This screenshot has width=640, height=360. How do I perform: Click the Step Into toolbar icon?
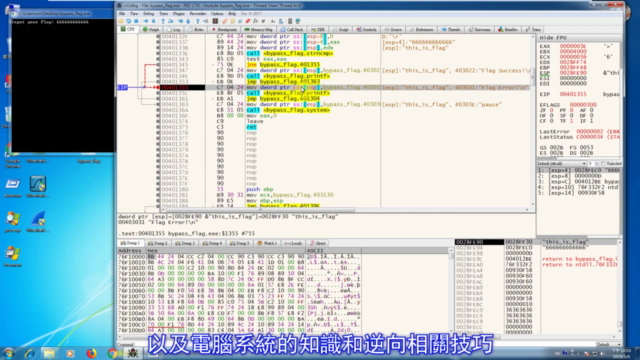click(x=163, y=21)
